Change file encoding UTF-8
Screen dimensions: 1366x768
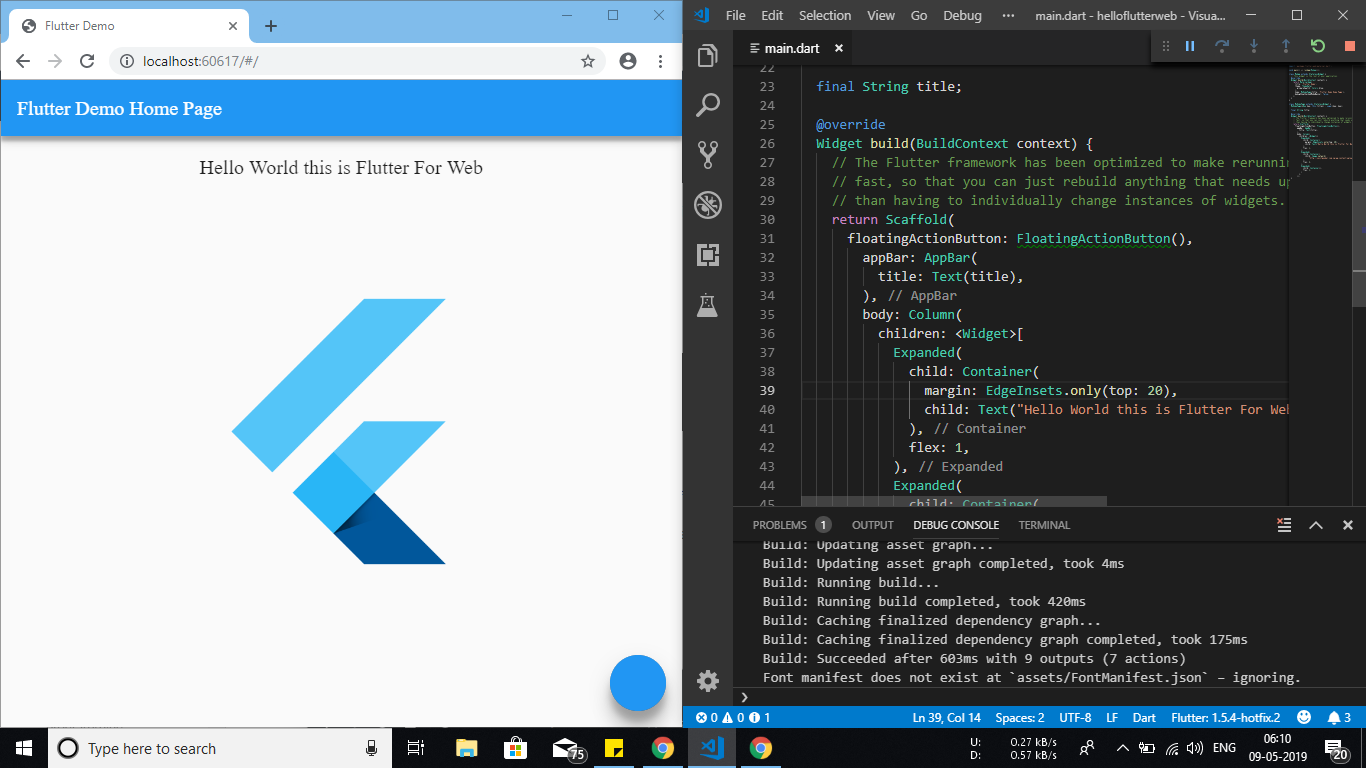pos(1075,718)
